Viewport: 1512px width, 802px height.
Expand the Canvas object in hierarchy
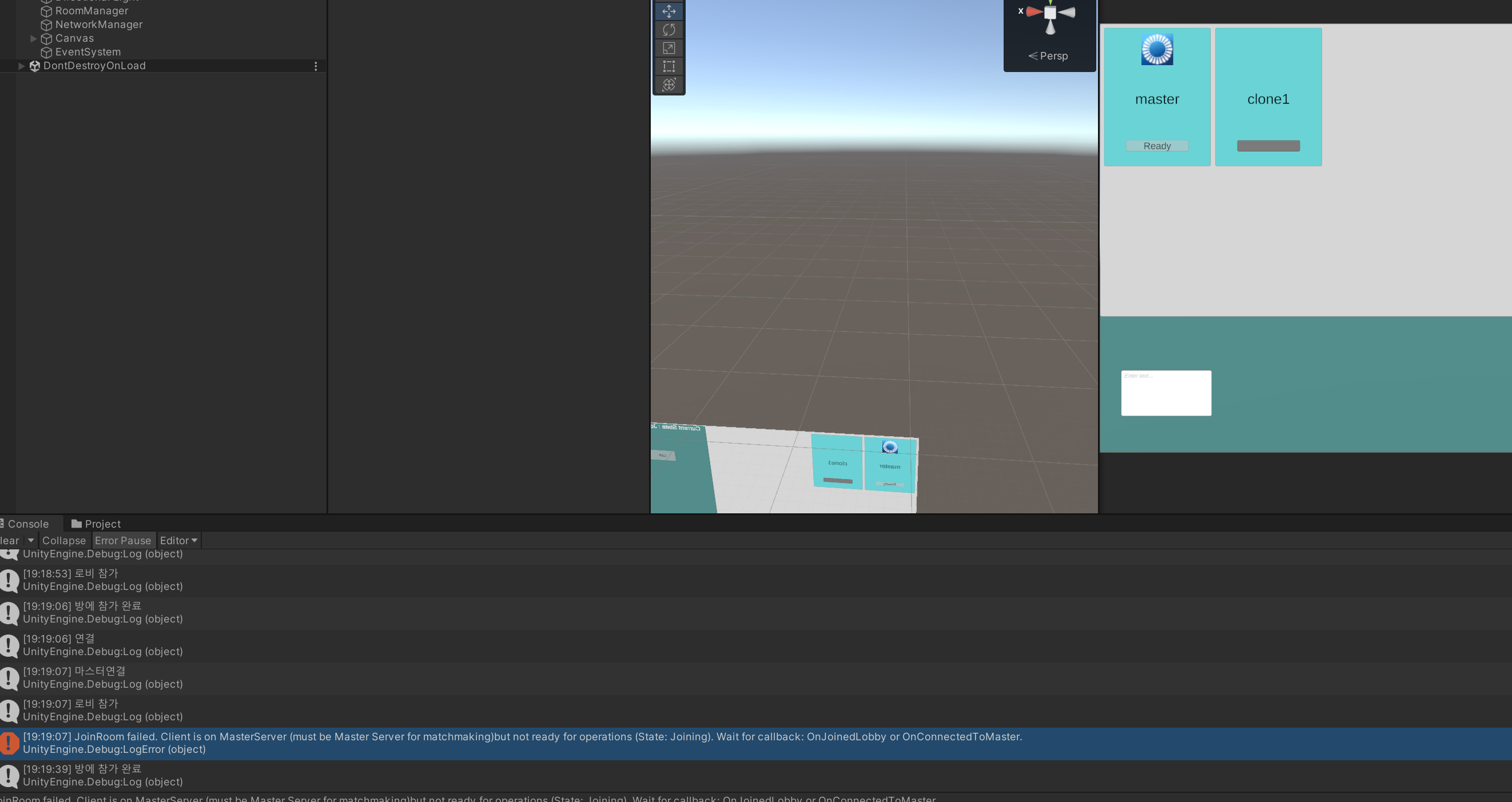coord(34,39)
